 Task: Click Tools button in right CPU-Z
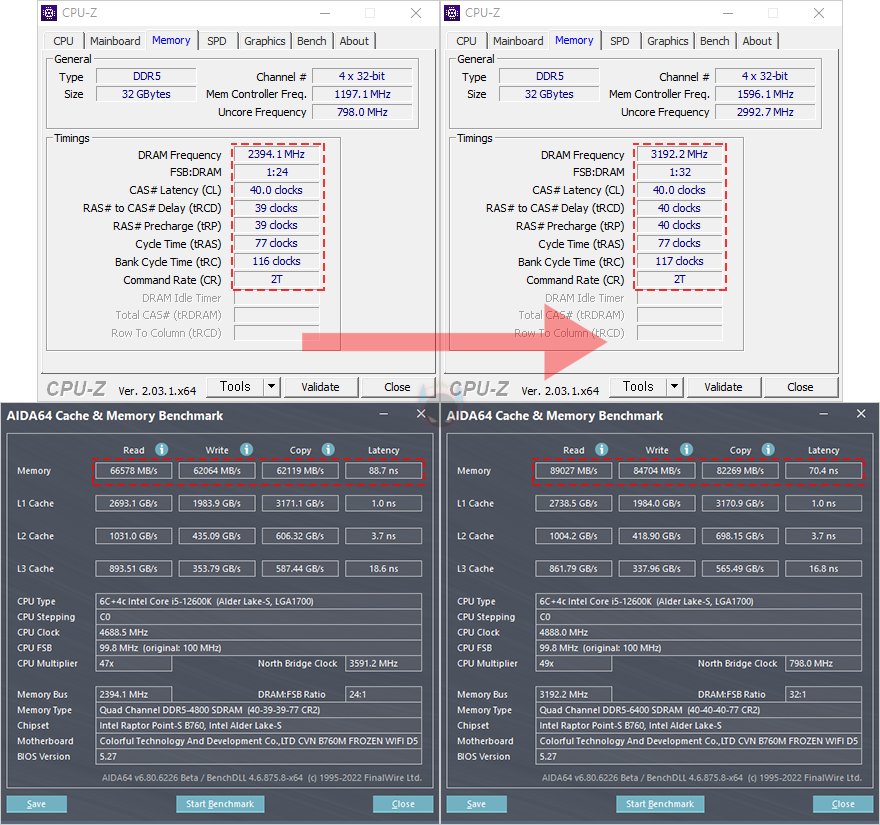(638, 387)
